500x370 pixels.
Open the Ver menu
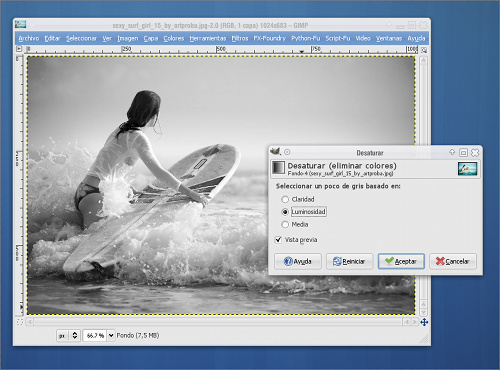(107, 38)
